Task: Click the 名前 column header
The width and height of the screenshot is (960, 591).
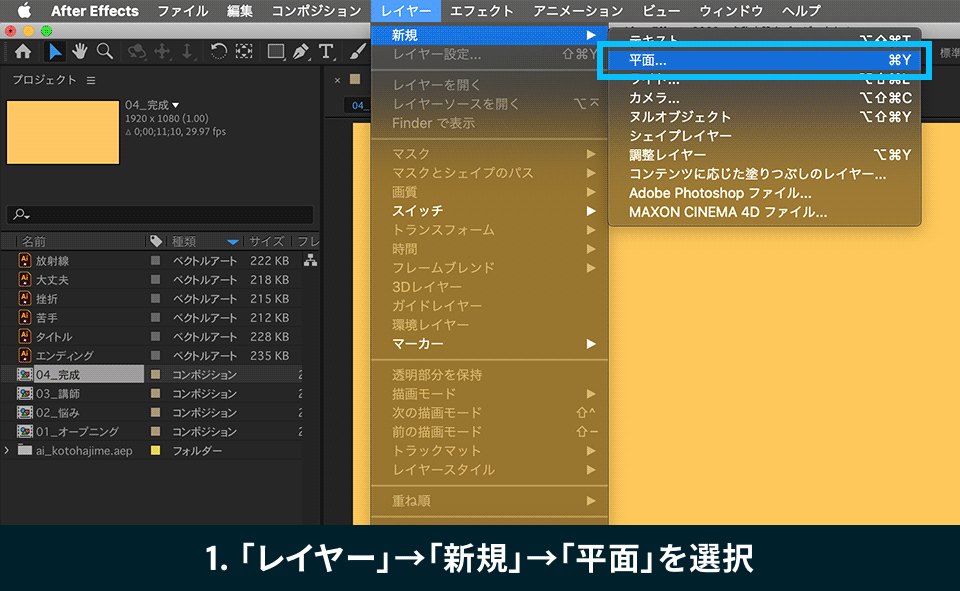Action: click(x=34, y=241)
